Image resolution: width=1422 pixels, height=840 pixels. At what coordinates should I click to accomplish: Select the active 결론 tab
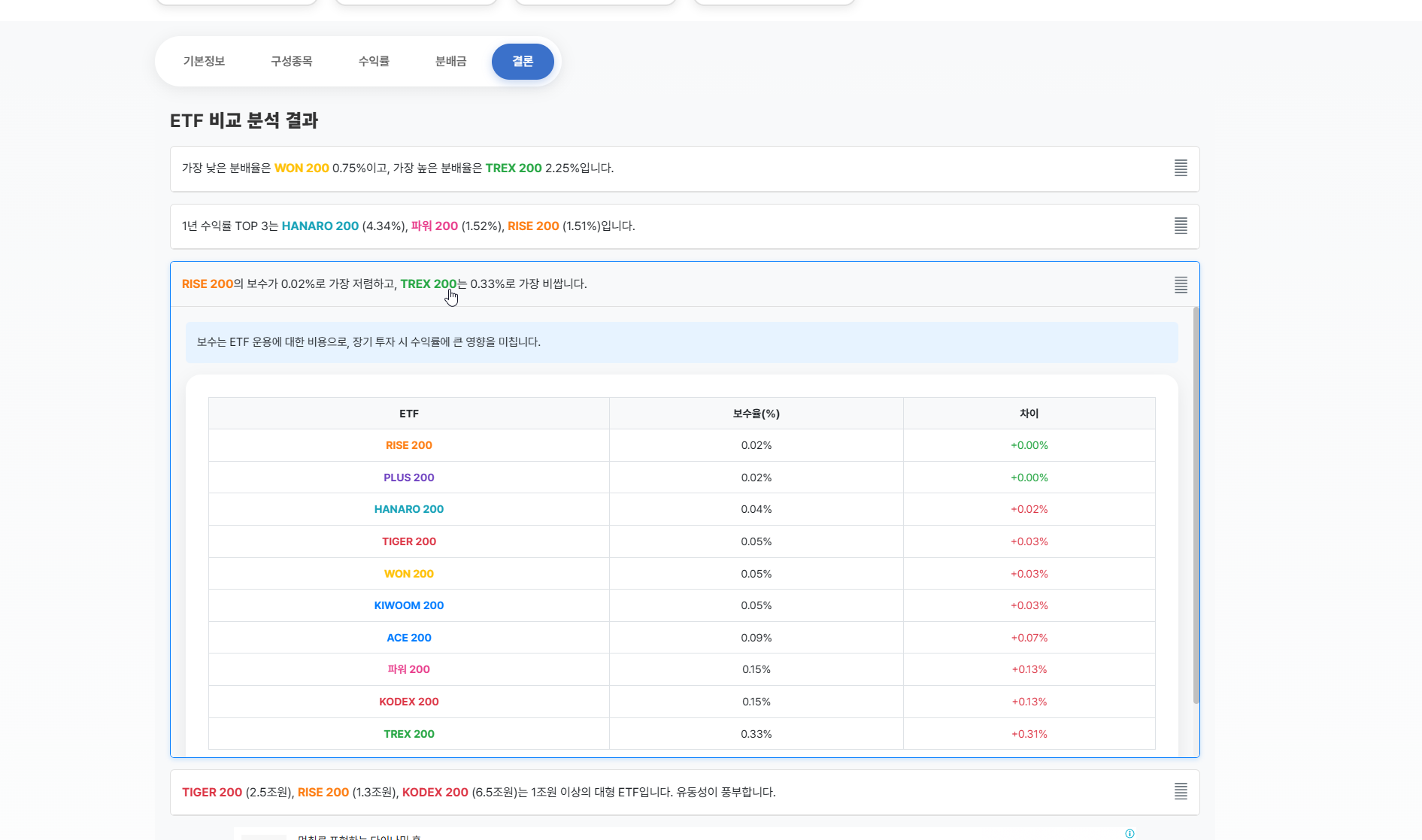click(523, 62)
